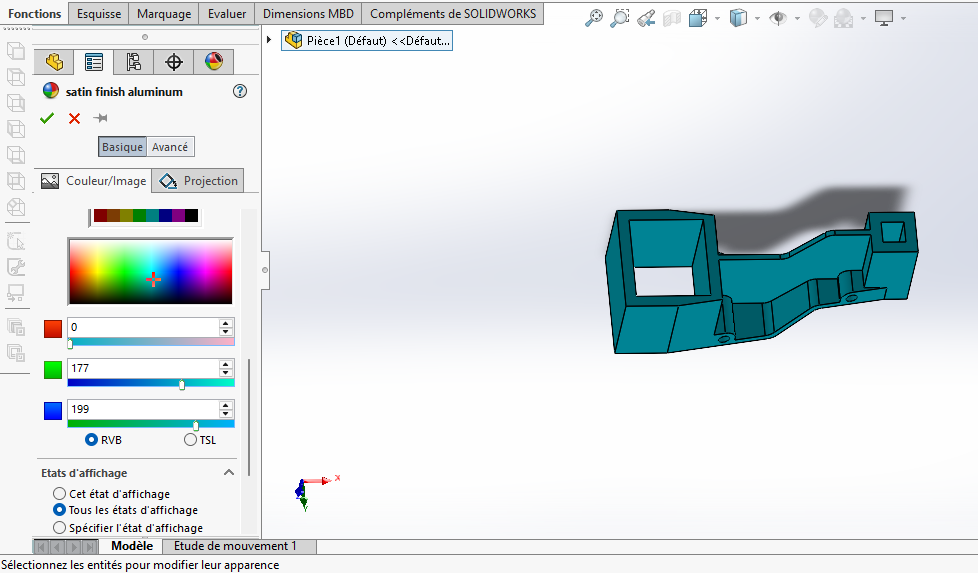The image size is (978, 573).
Task: Open the Etude de mouvement 1 tab
Action: [x=235, y=546]
